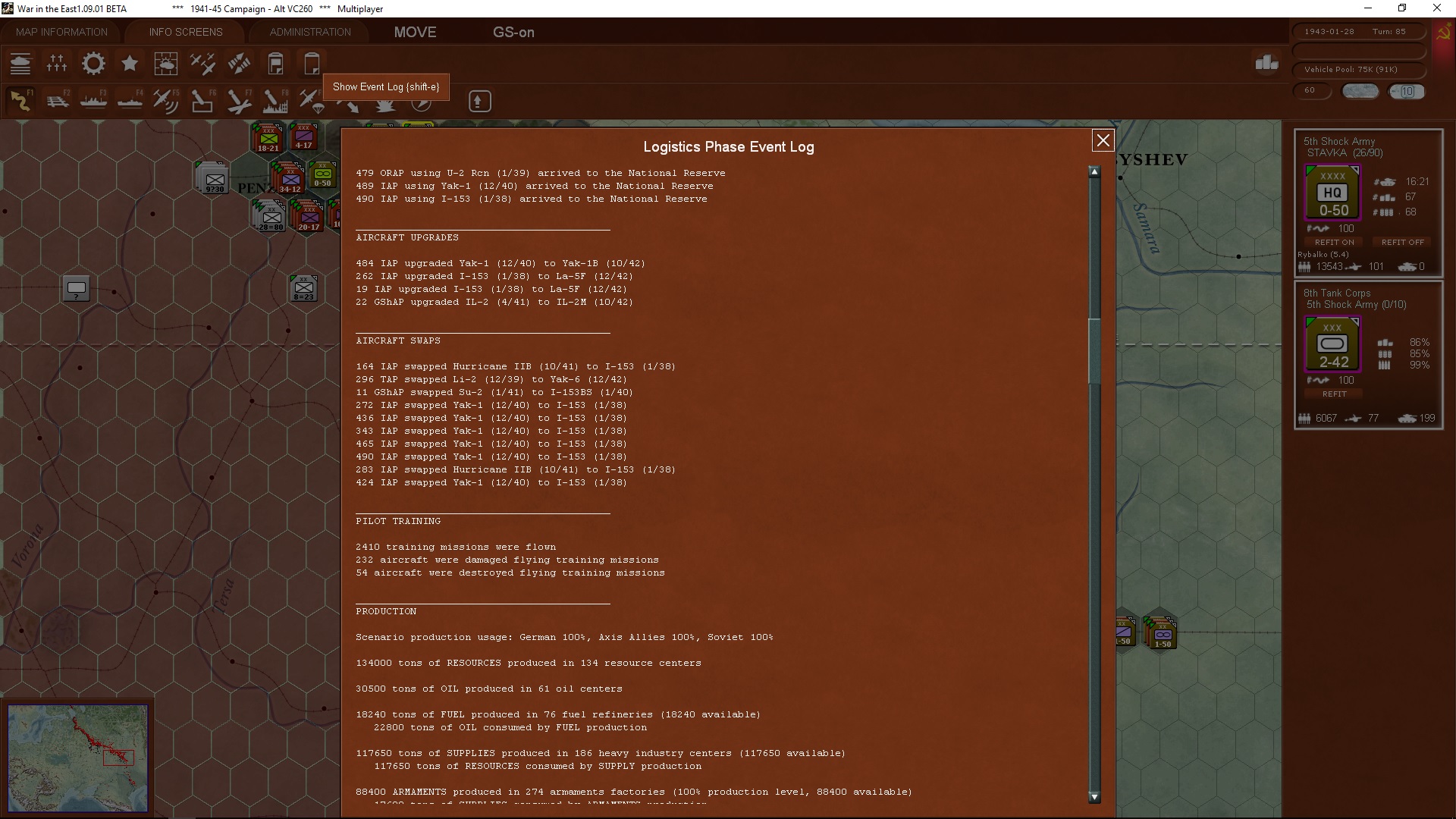Toggle REFIT for 8th Tank Corps
The height and width of the screenshot is (819, 1456).
tap(1334, 394)
